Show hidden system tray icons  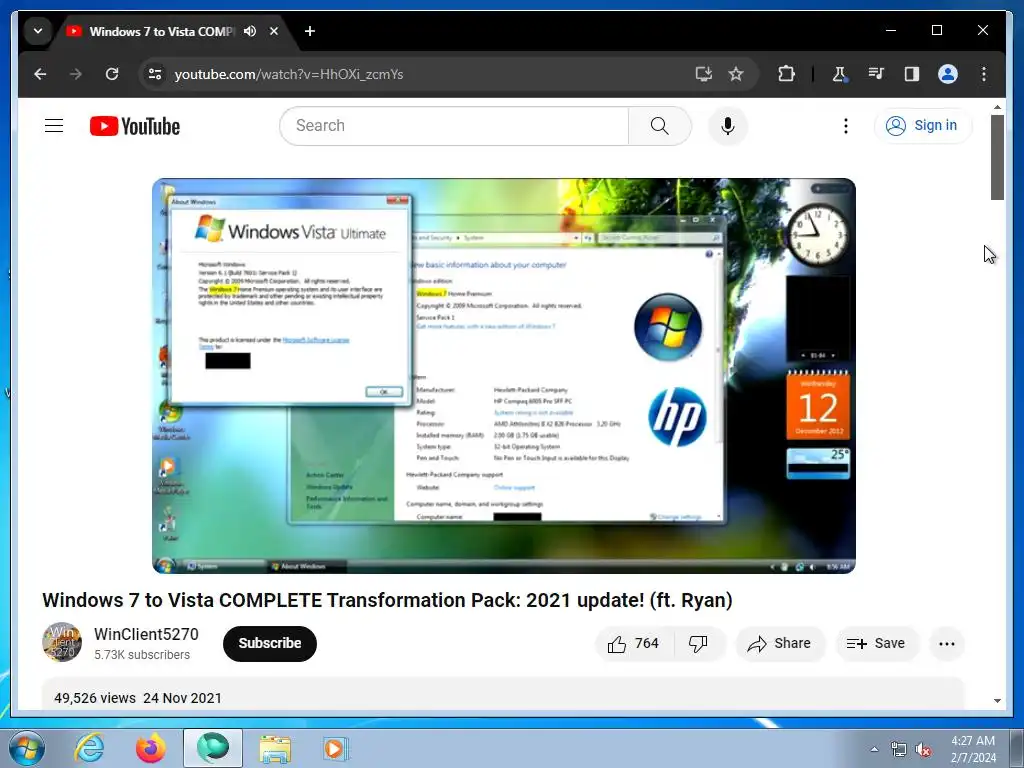(874, 749)
